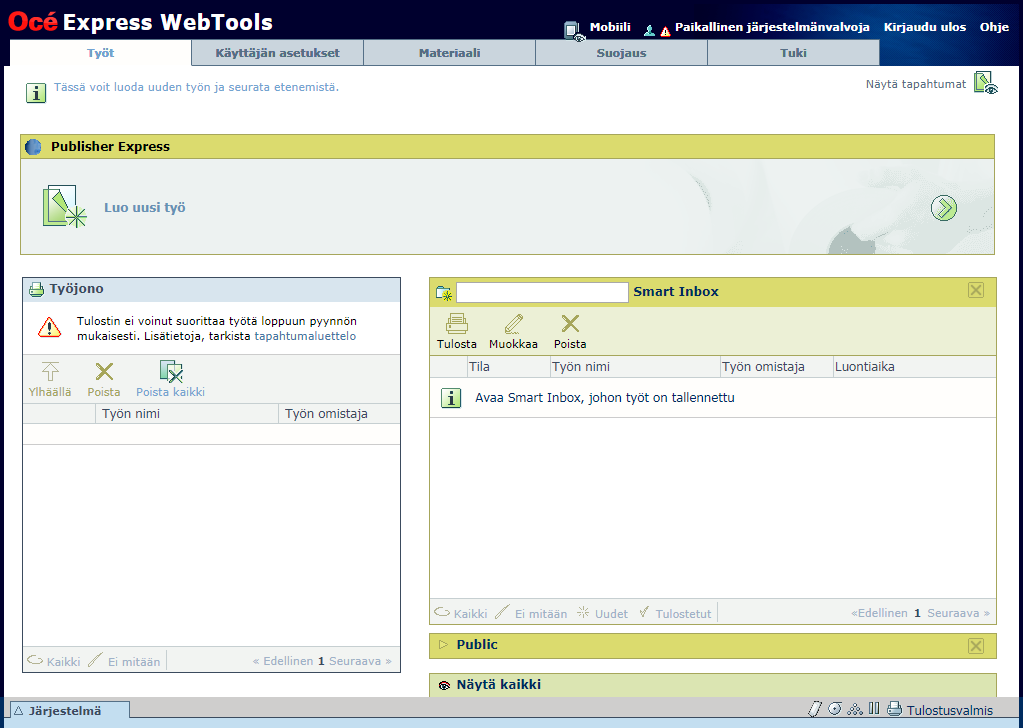This screenshot has width=1023, height=728.
Task: Click the Työn nimi column header in Työjono
Action: (187, 414)
